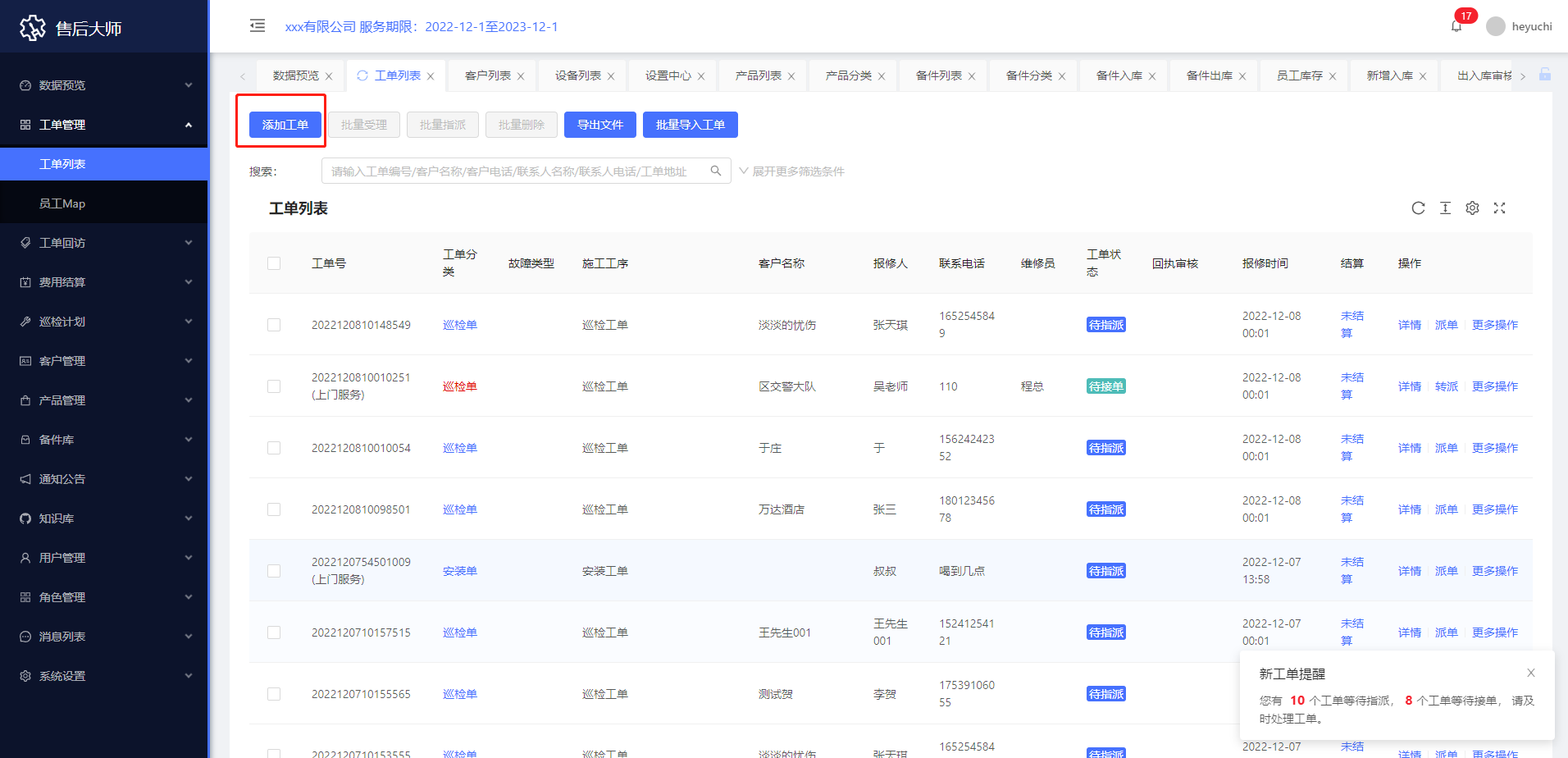Viewport: 1568px width, 758px height.
Task: Close the 设备列表 tab
Action: click(611, 76)
